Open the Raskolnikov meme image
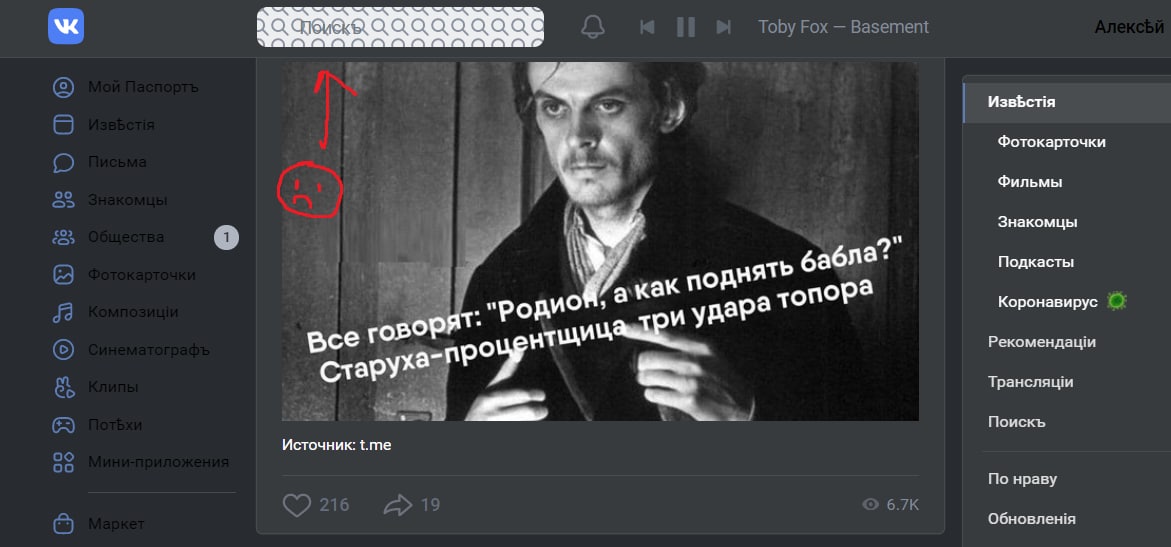This screenshot has height=547, width=1171. 600,241
